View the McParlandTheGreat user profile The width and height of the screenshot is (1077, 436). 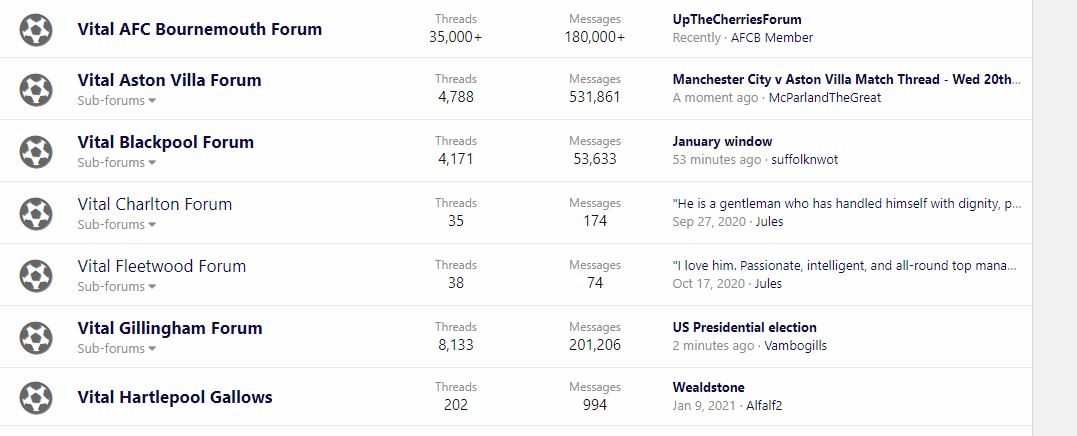[x=825, y=98]
